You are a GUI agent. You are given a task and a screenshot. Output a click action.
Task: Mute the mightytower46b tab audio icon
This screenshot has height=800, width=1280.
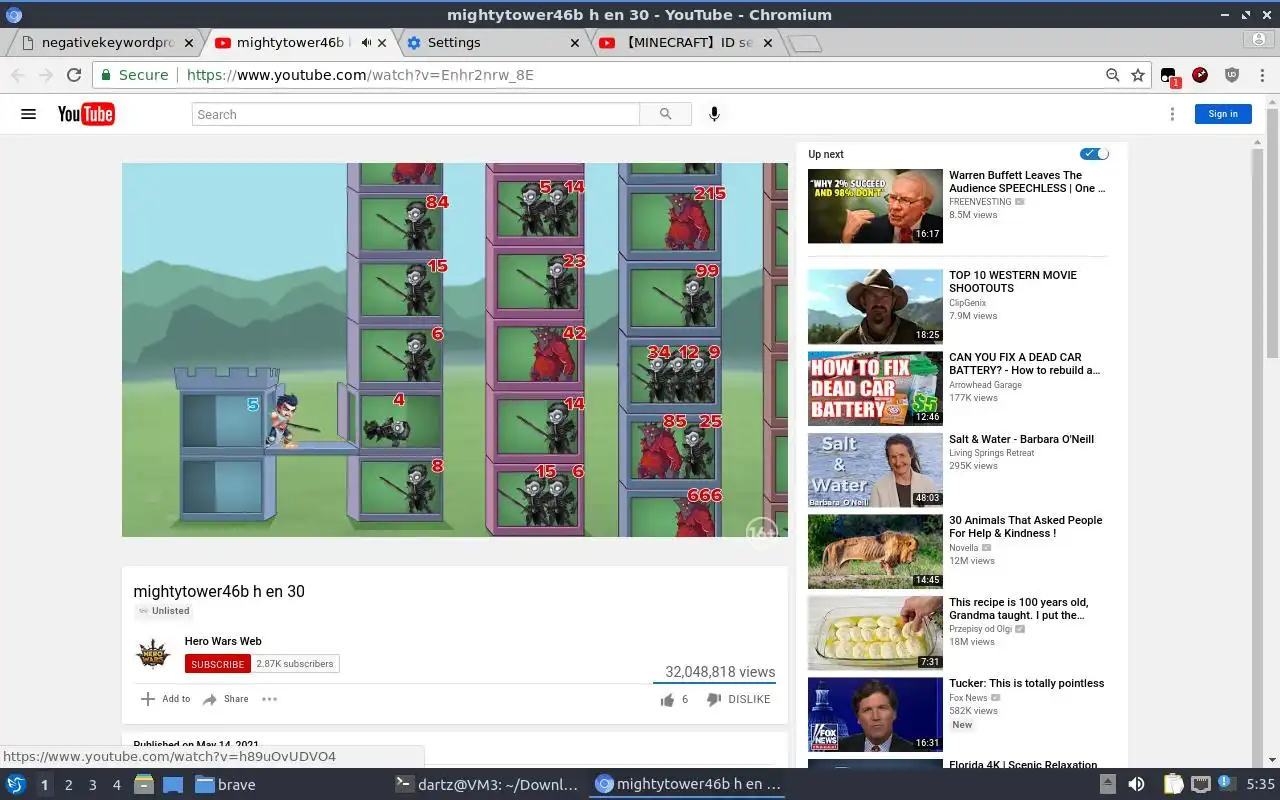point(366,43)
